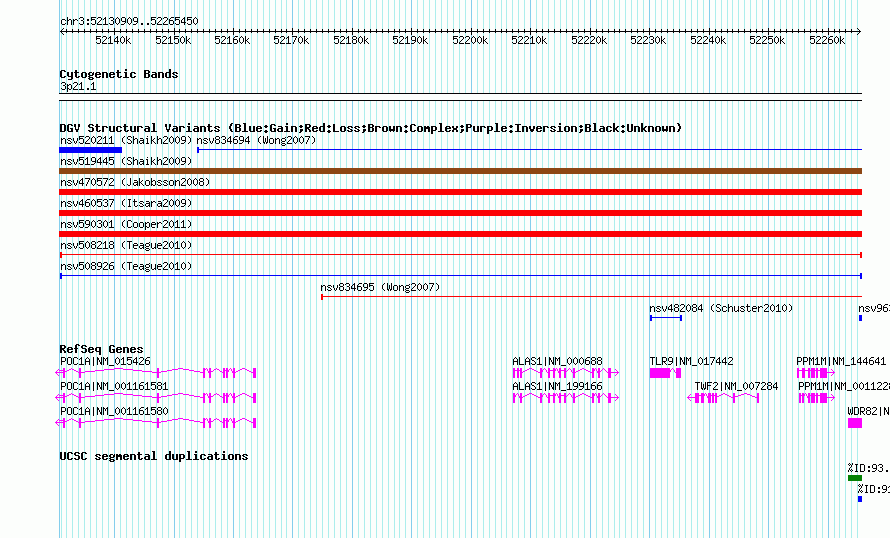Select the short blue nsv482084 (Schuster2010) segment
890x538 pixels.
point(666,318)
